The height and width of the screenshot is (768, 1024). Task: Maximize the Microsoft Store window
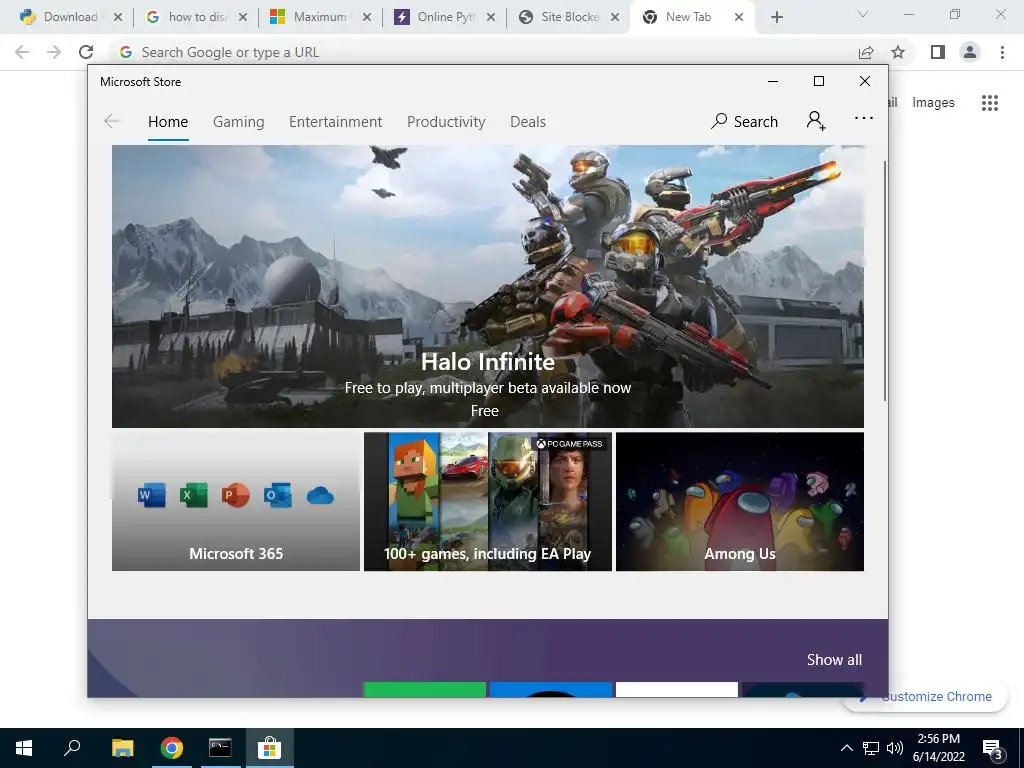click(819, 81)
